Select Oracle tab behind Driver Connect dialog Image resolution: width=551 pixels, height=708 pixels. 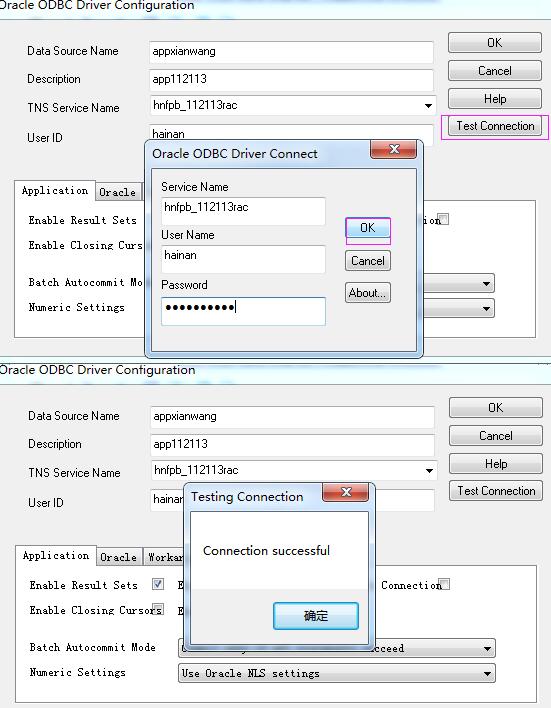tap(118, 192)
